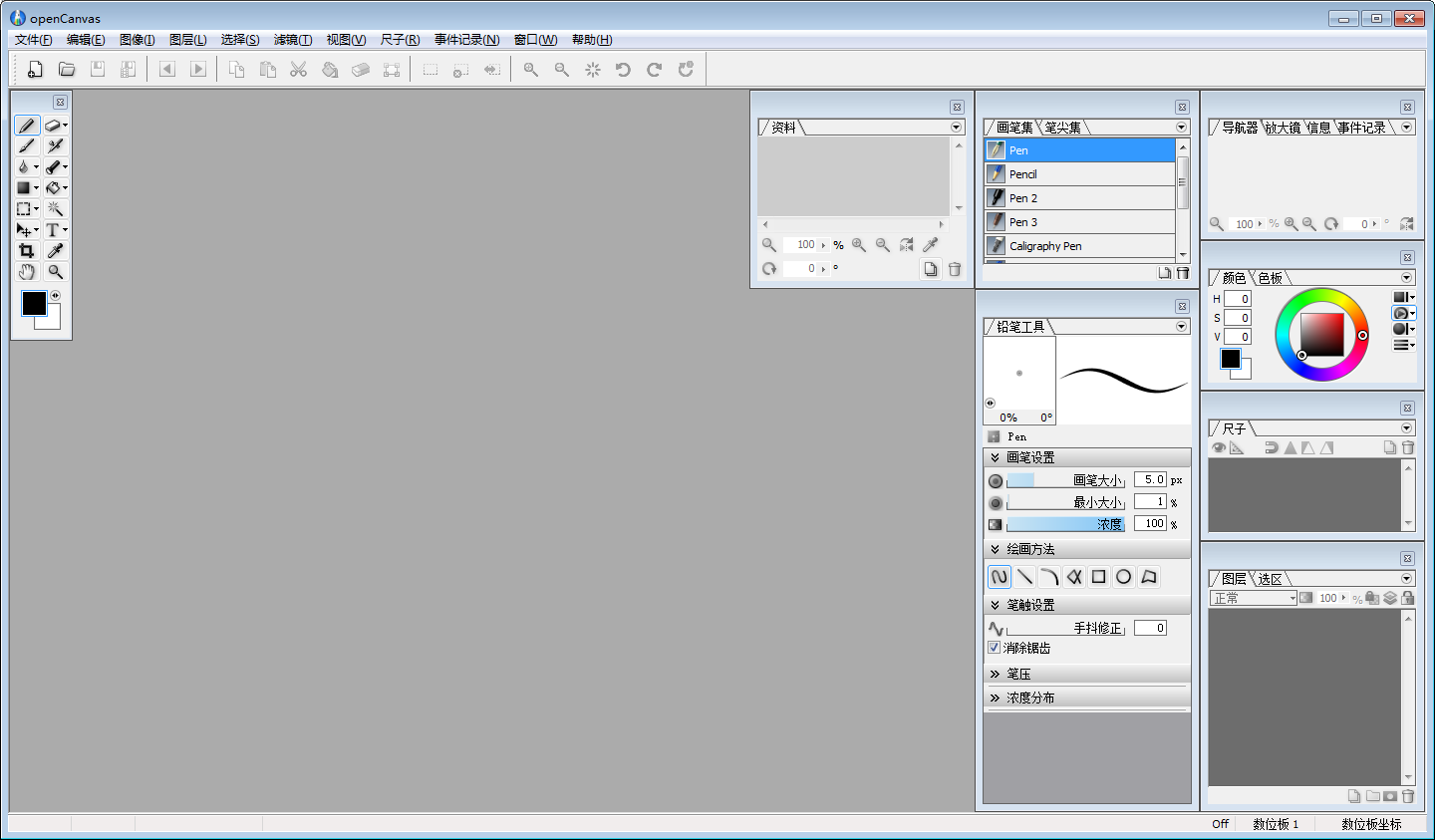Select freehand curve drawing method

[x=1000, y=577]
